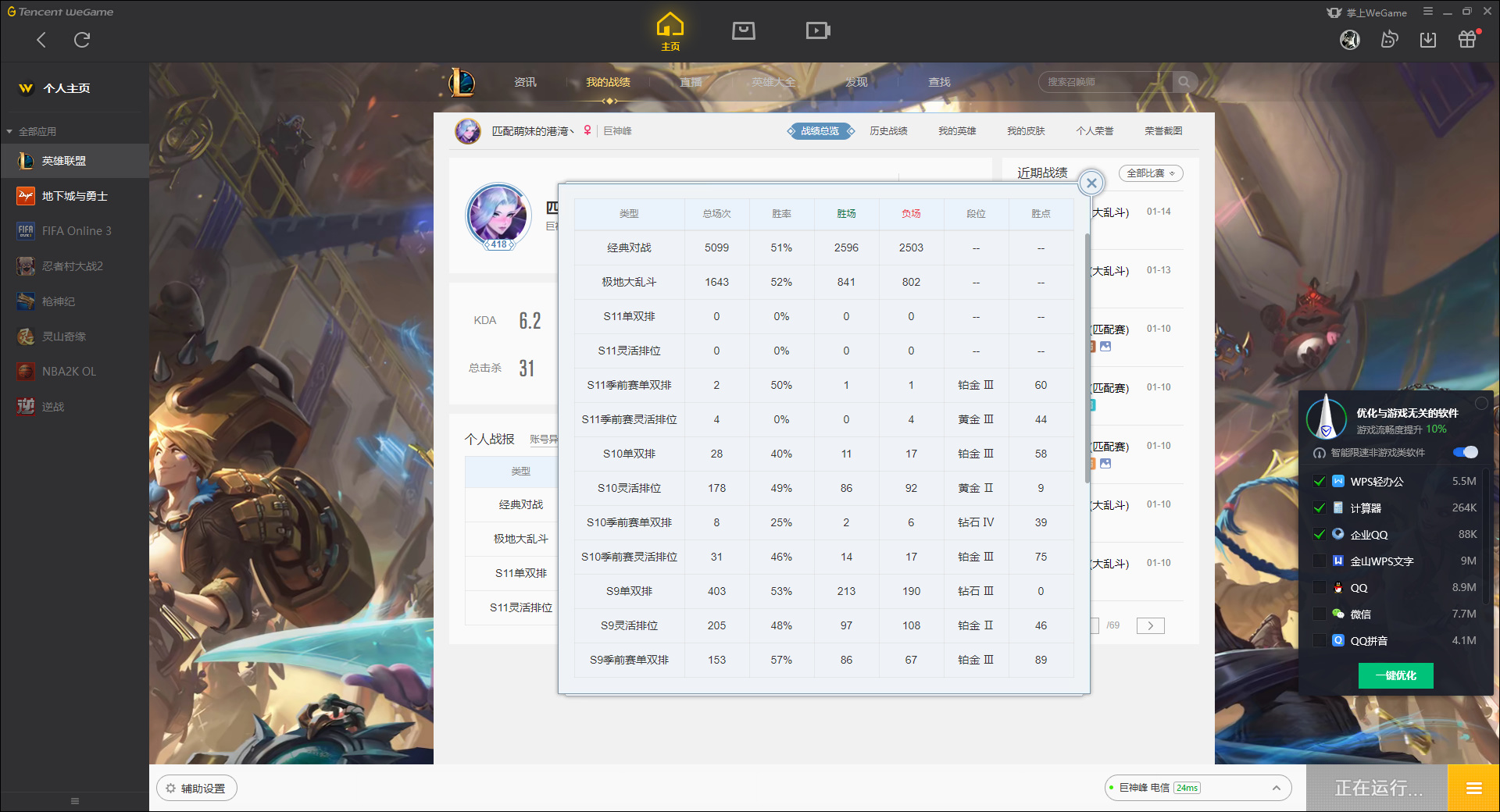Viewport: 1500px width, 812px height.
Task: Open the profile avatar icon at top right
Action: point(1350,40)
